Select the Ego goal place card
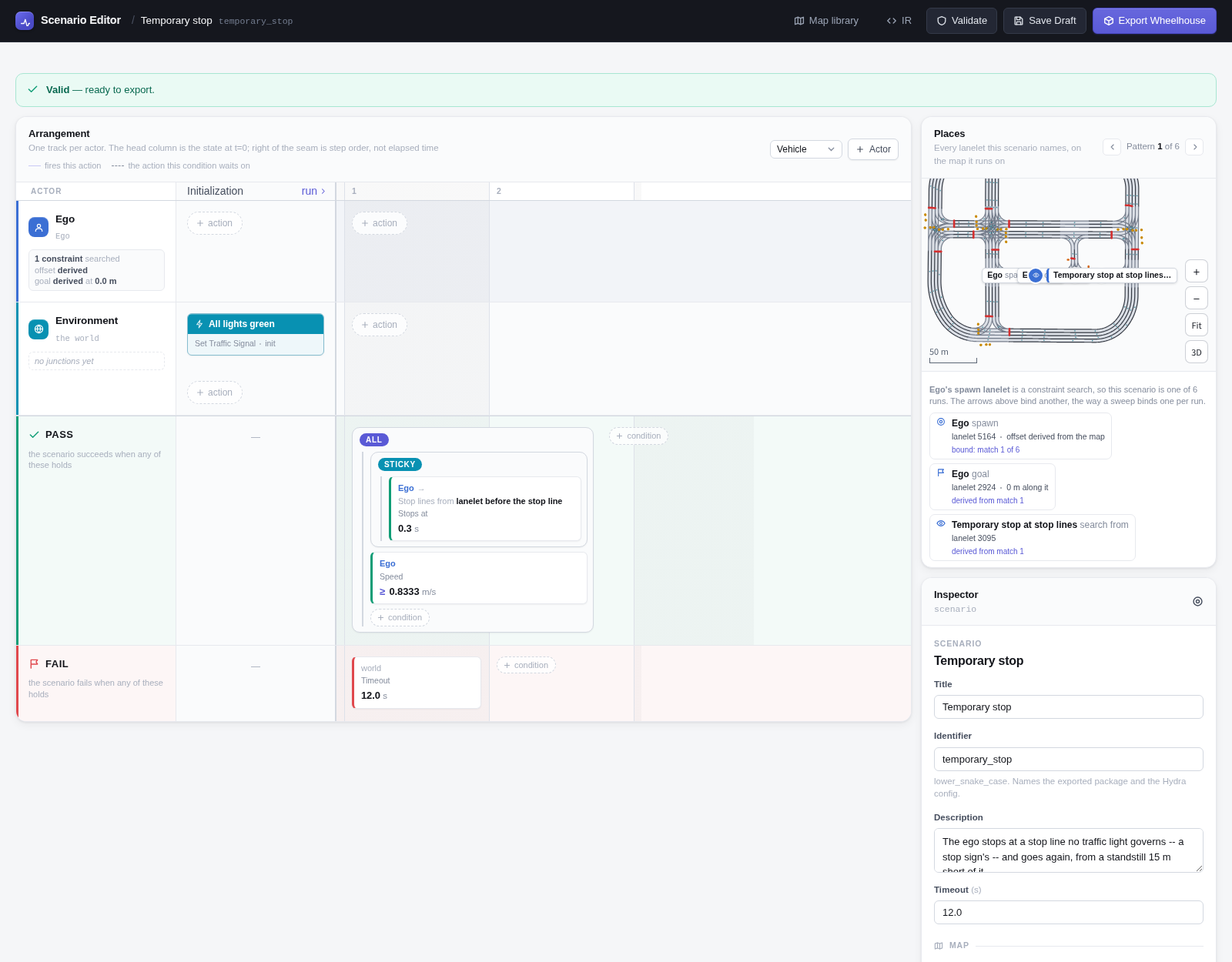 [x=993, y=486]
